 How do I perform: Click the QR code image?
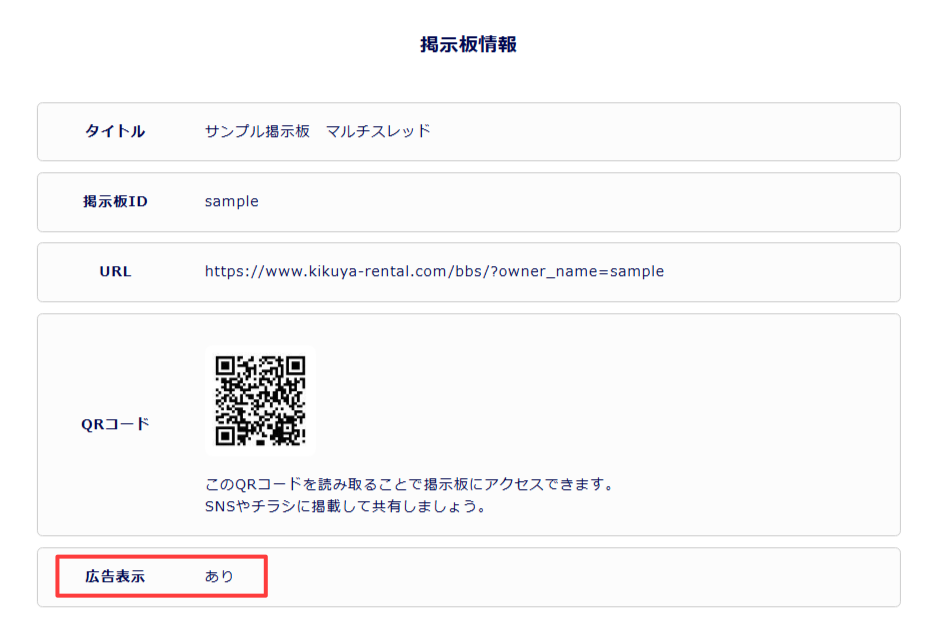pos(260,400)
